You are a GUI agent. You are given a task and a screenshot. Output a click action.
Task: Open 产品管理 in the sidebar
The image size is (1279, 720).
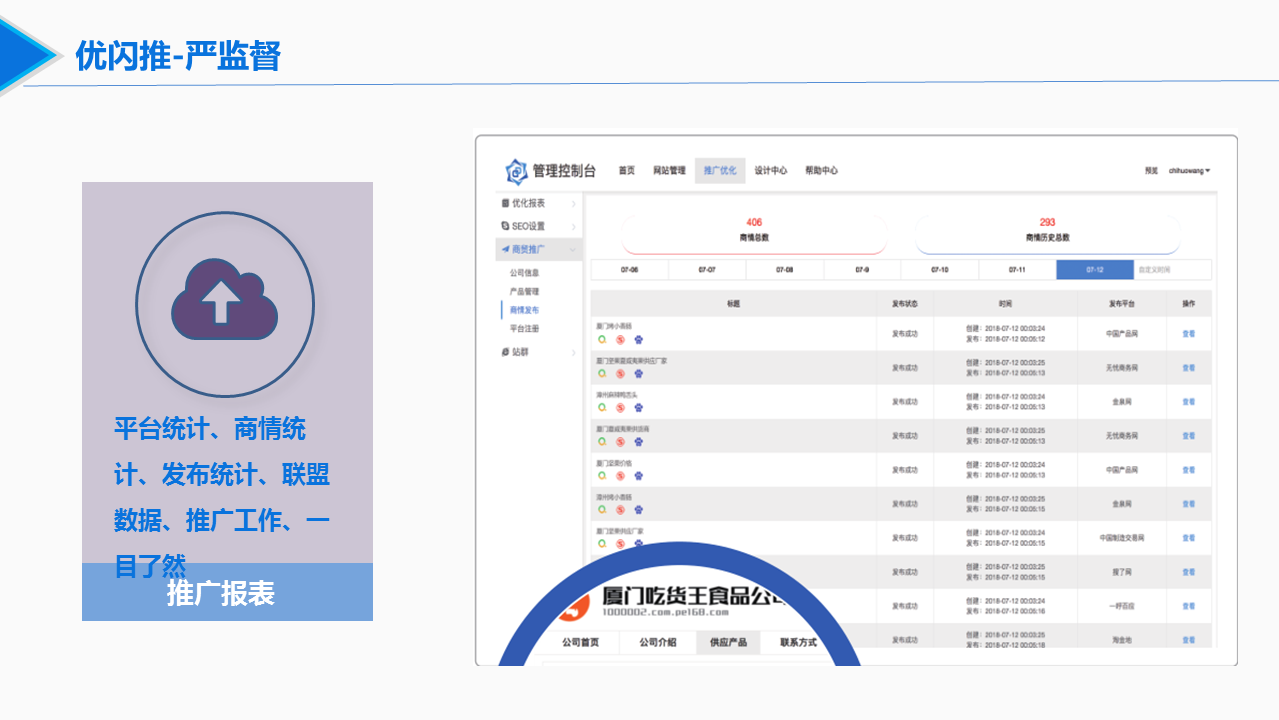[524, 292]
